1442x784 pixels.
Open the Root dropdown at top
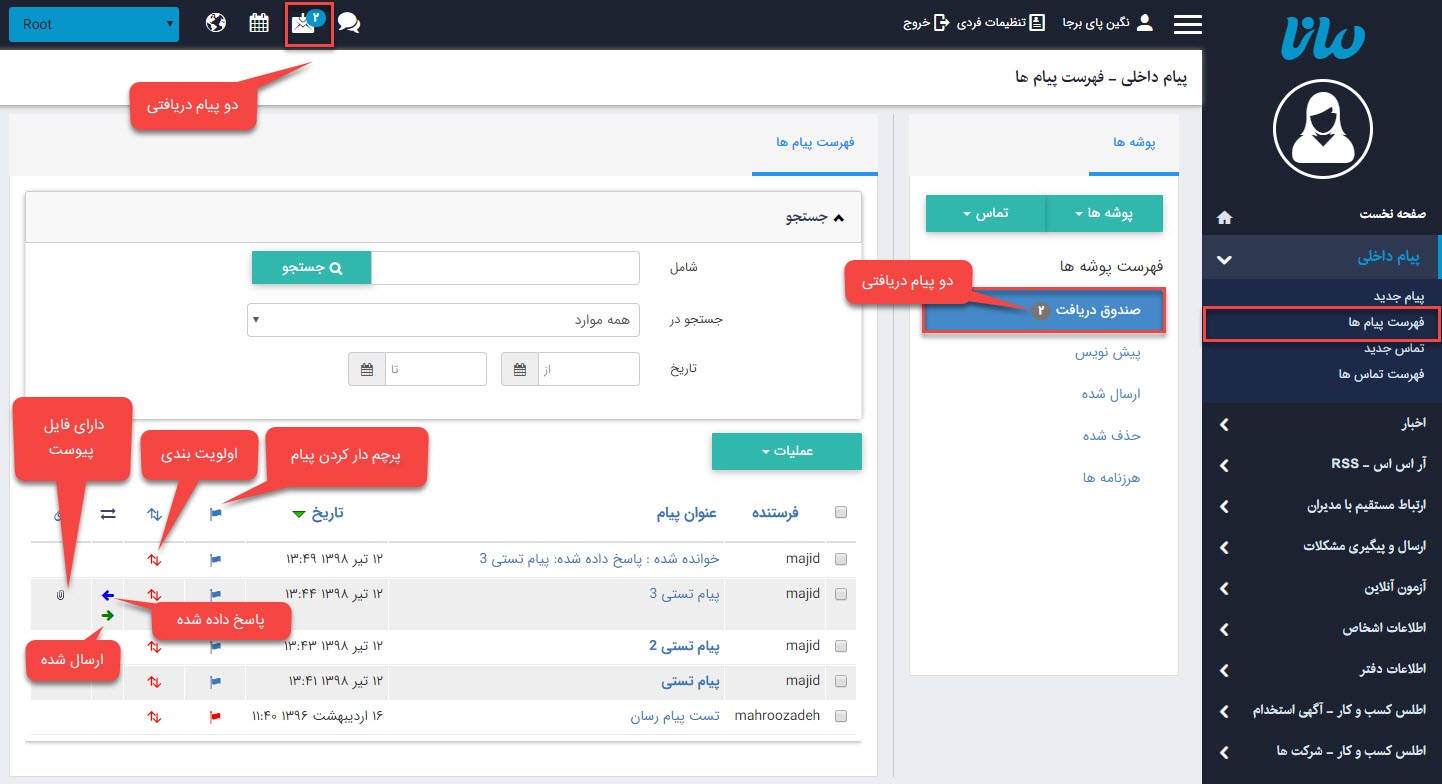click(x=93, y=23)
